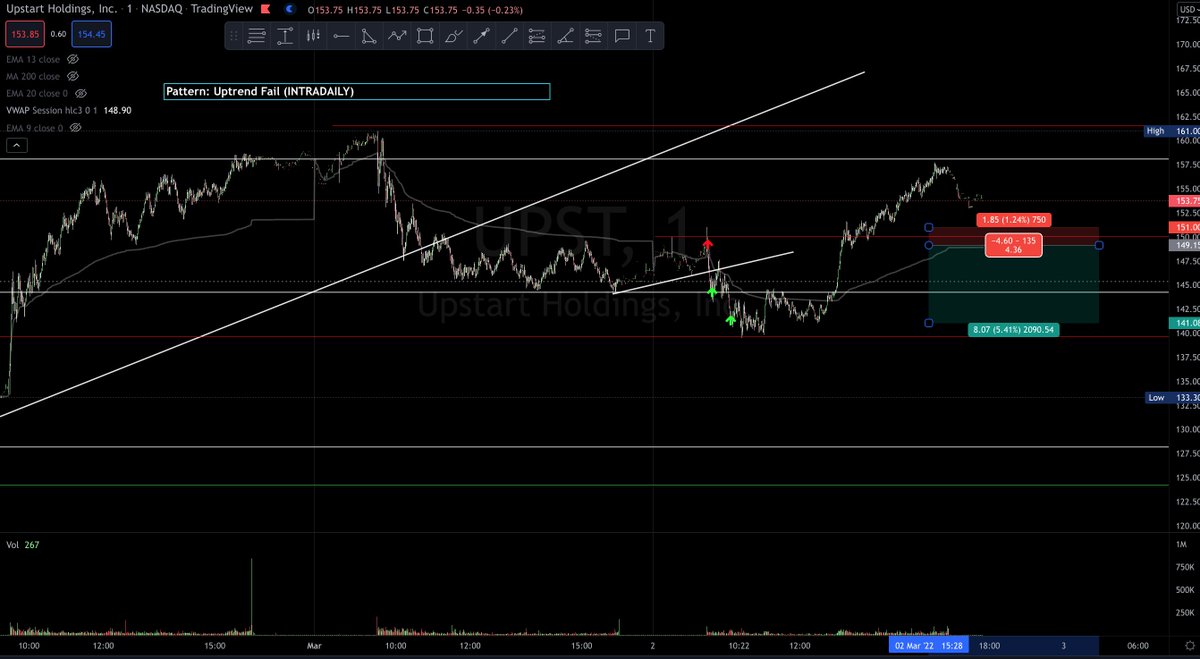This screenshot has width=1200, height=659.
Task: Click the lower green up arrow marker
Action: [731, 320]
